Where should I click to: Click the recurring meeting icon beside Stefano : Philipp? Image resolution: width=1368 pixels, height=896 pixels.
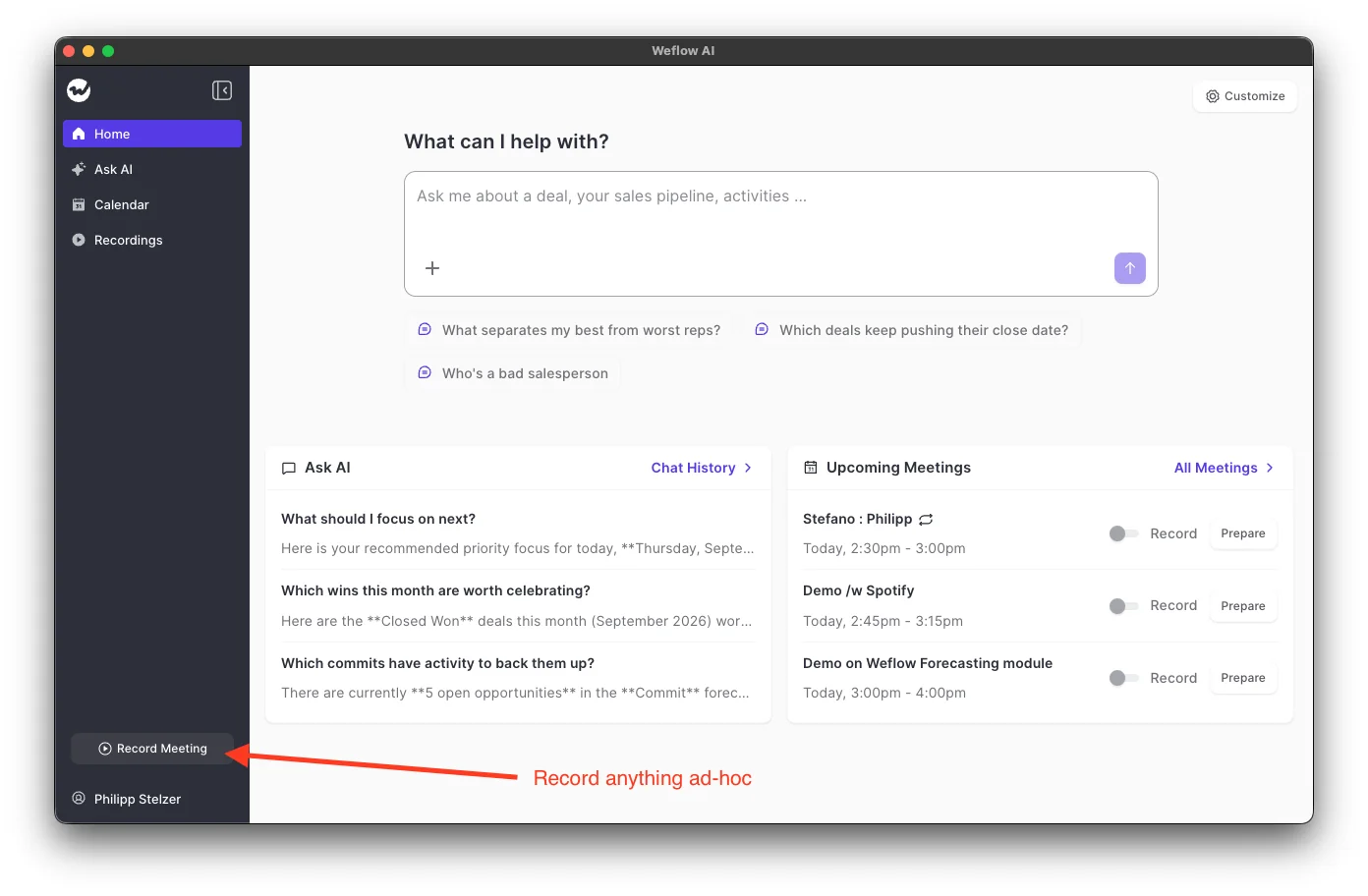tap(926, 519)
